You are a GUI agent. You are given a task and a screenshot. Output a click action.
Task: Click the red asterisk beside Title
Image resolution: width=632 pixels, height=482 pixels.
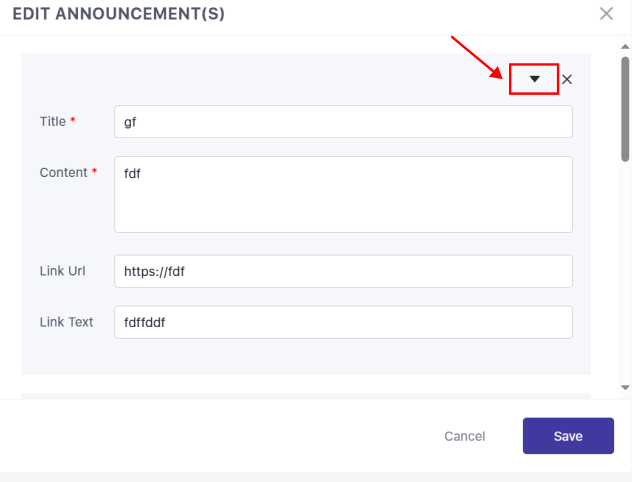click(74, 122)
